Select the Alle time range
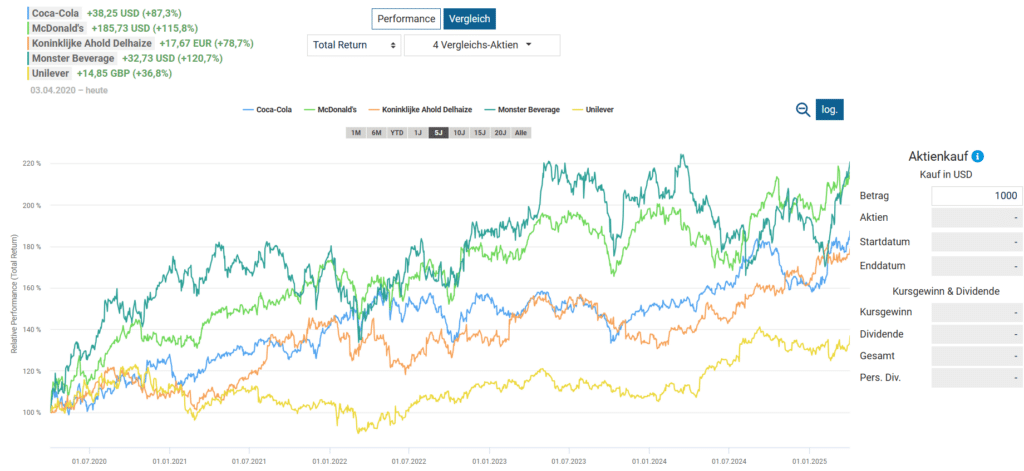1024x471 pixels. pyautogui.click(x=520, y=133)
